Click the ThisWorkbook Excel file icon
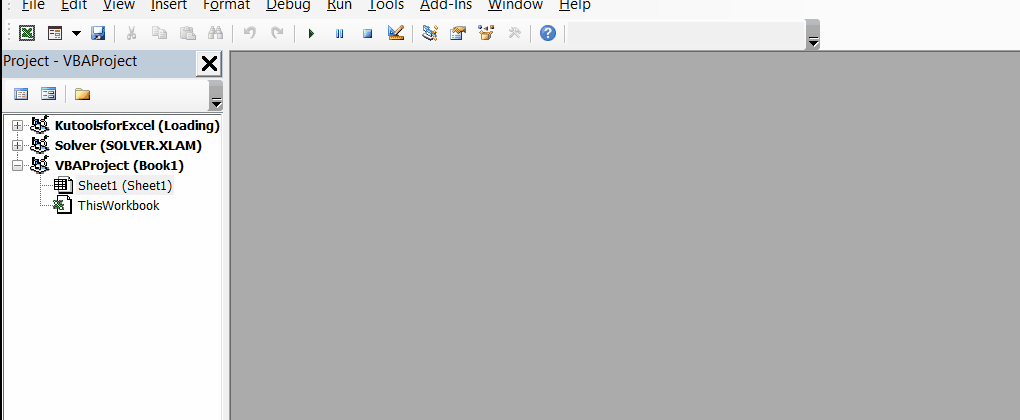 pos(63,205)
